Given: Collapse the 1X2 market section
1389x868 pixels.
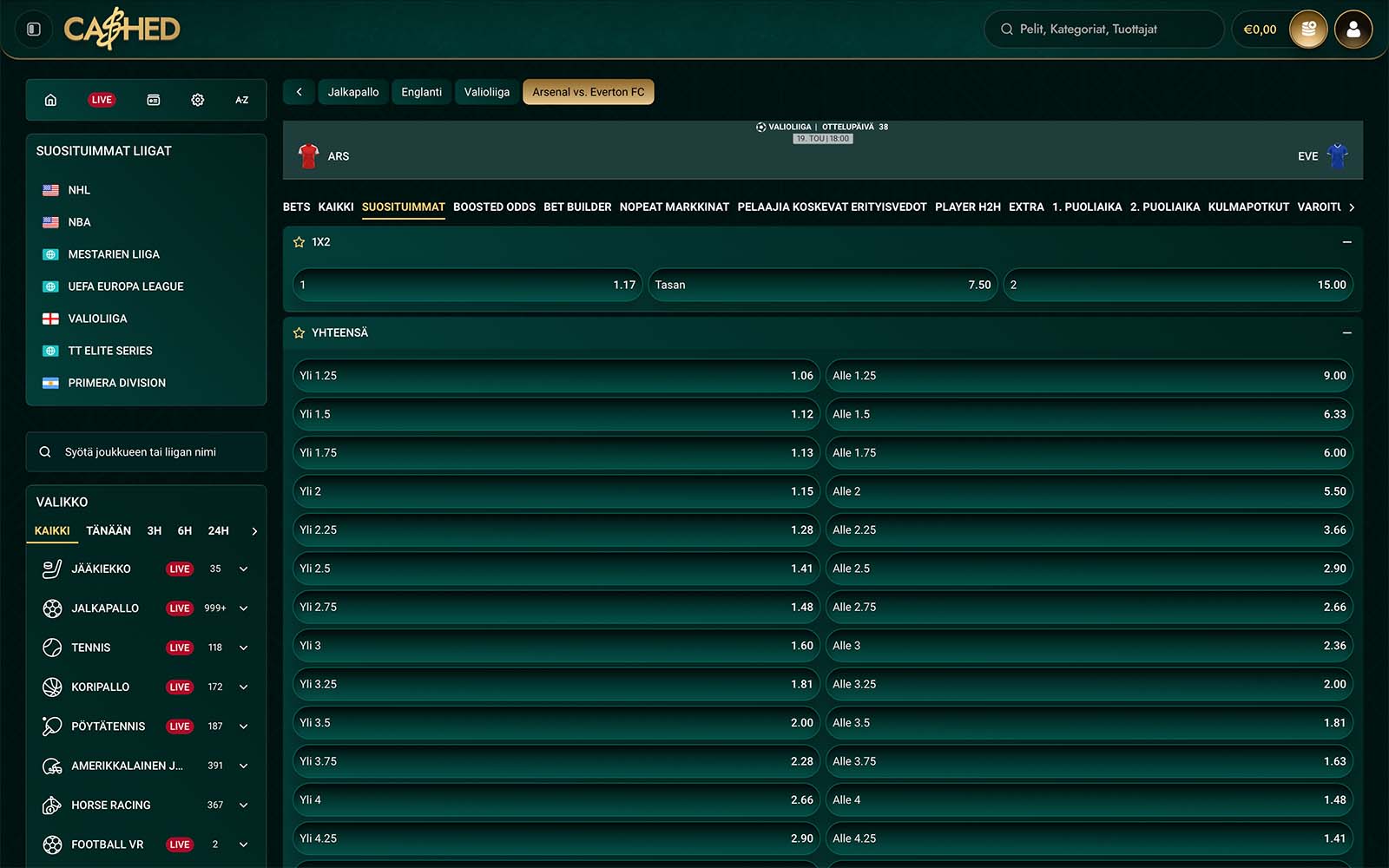Looking at the screenshot, I should 1346,242.
